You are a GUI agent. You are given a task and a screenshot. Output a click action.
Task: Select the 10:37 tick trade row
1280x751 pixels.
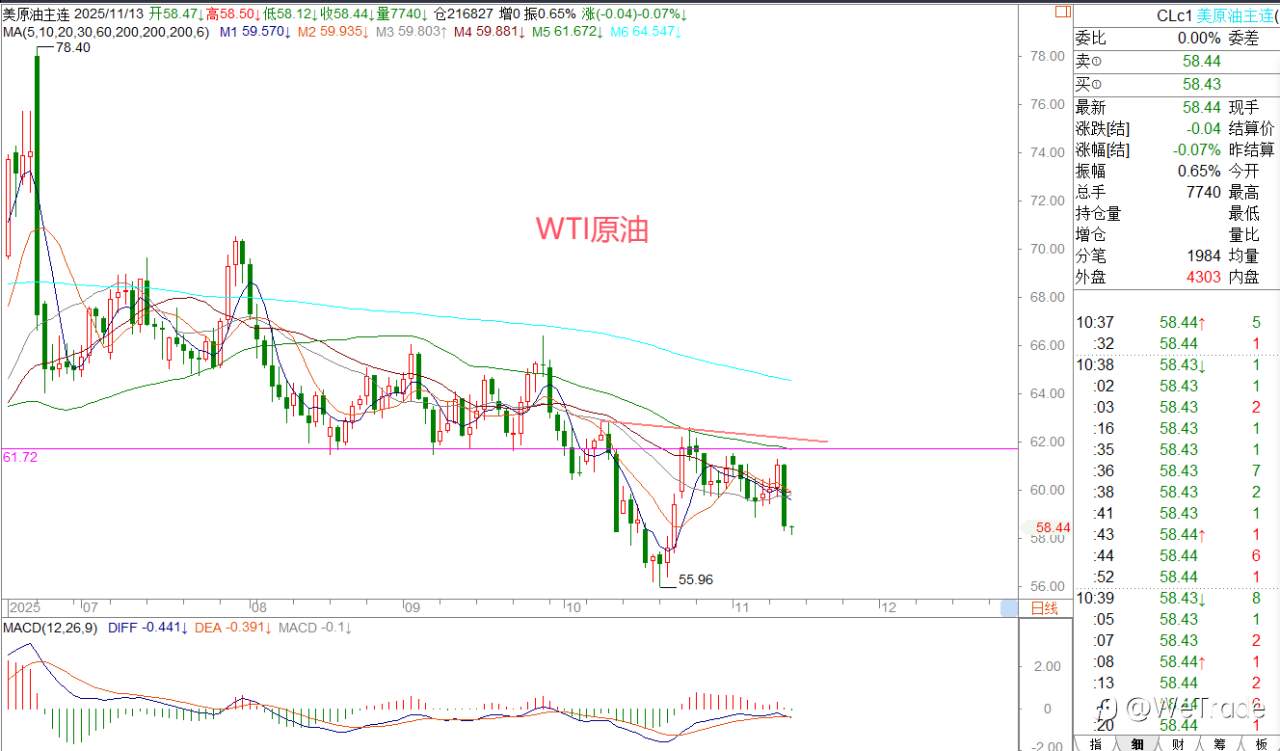1176,322
